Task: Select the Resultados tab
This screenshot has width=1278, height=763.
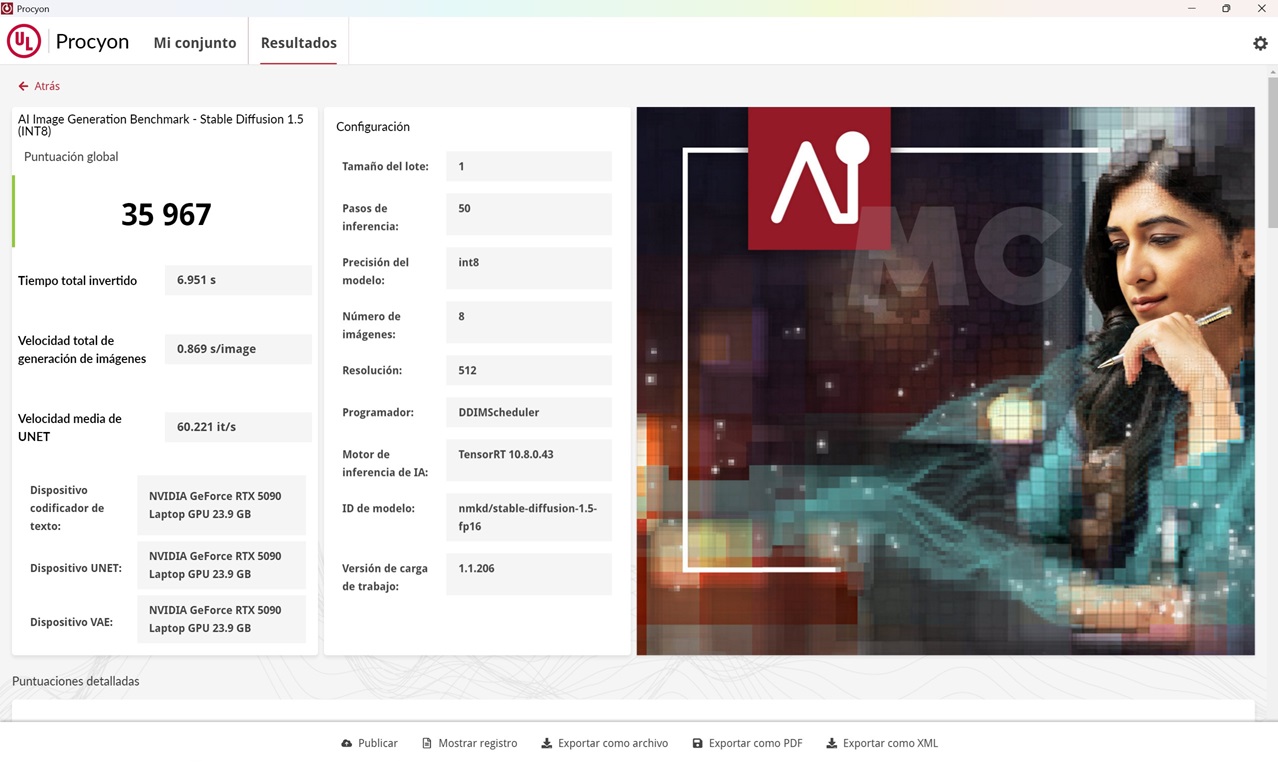Action: pyautogui.click(x=298, y=43)
